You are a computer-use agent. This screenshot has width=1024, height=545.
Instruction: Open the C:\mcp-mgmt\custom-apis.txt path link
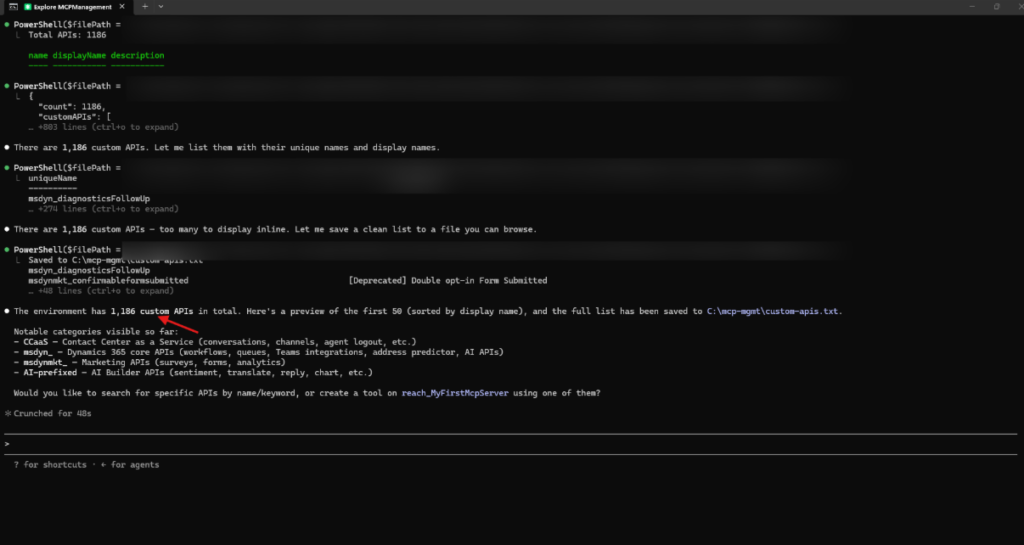point(775,311)
